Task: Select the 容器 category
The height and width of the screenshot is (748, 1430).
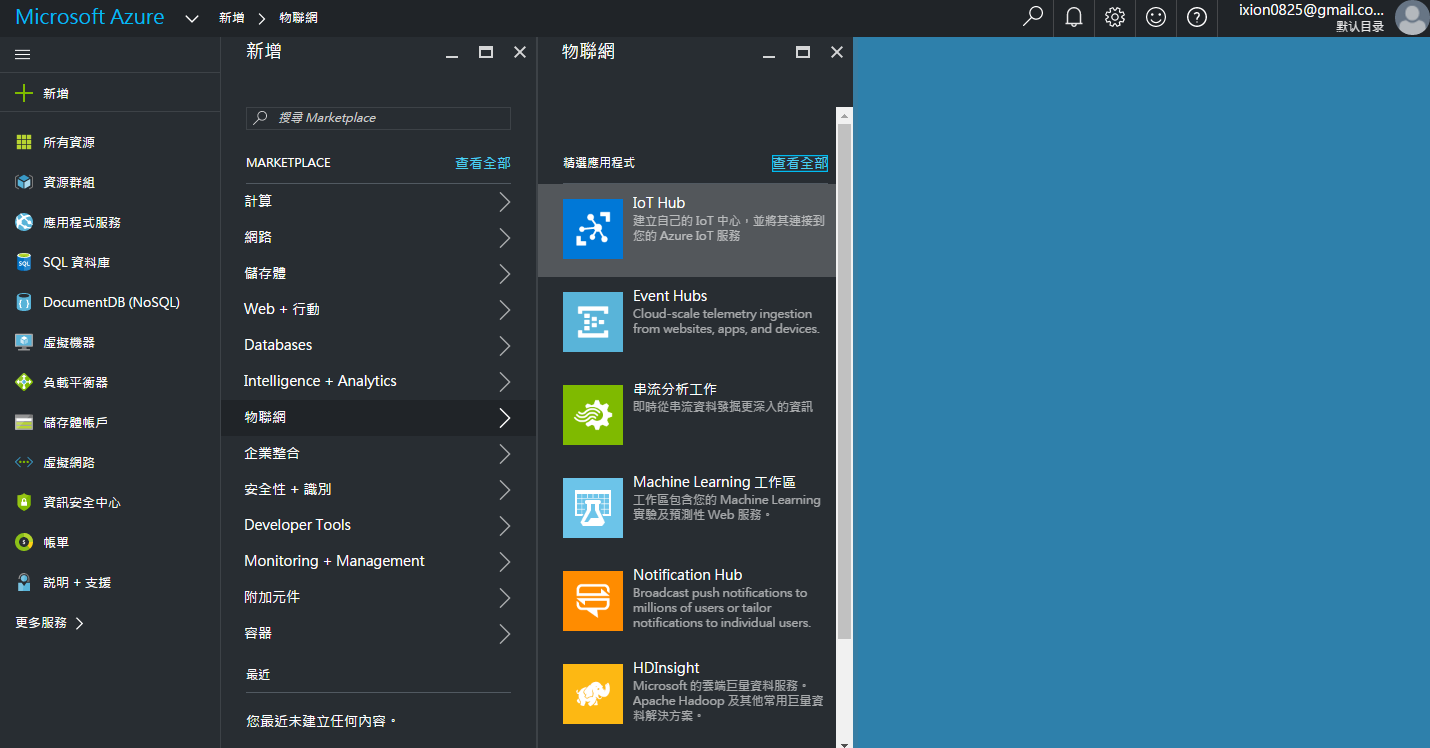Action: (x=378, y=633)
